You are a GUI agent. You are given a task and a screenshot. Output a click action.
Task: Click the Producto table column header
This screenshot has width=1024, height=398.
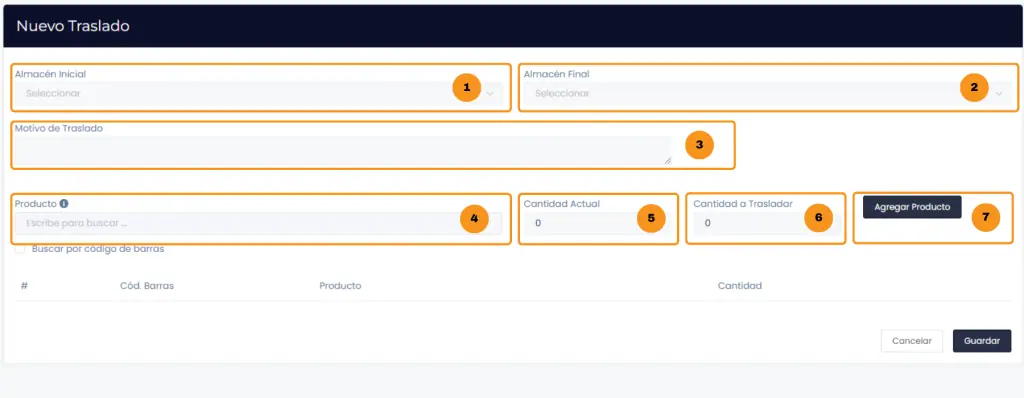pyautogui.click(x=340, y=286)
